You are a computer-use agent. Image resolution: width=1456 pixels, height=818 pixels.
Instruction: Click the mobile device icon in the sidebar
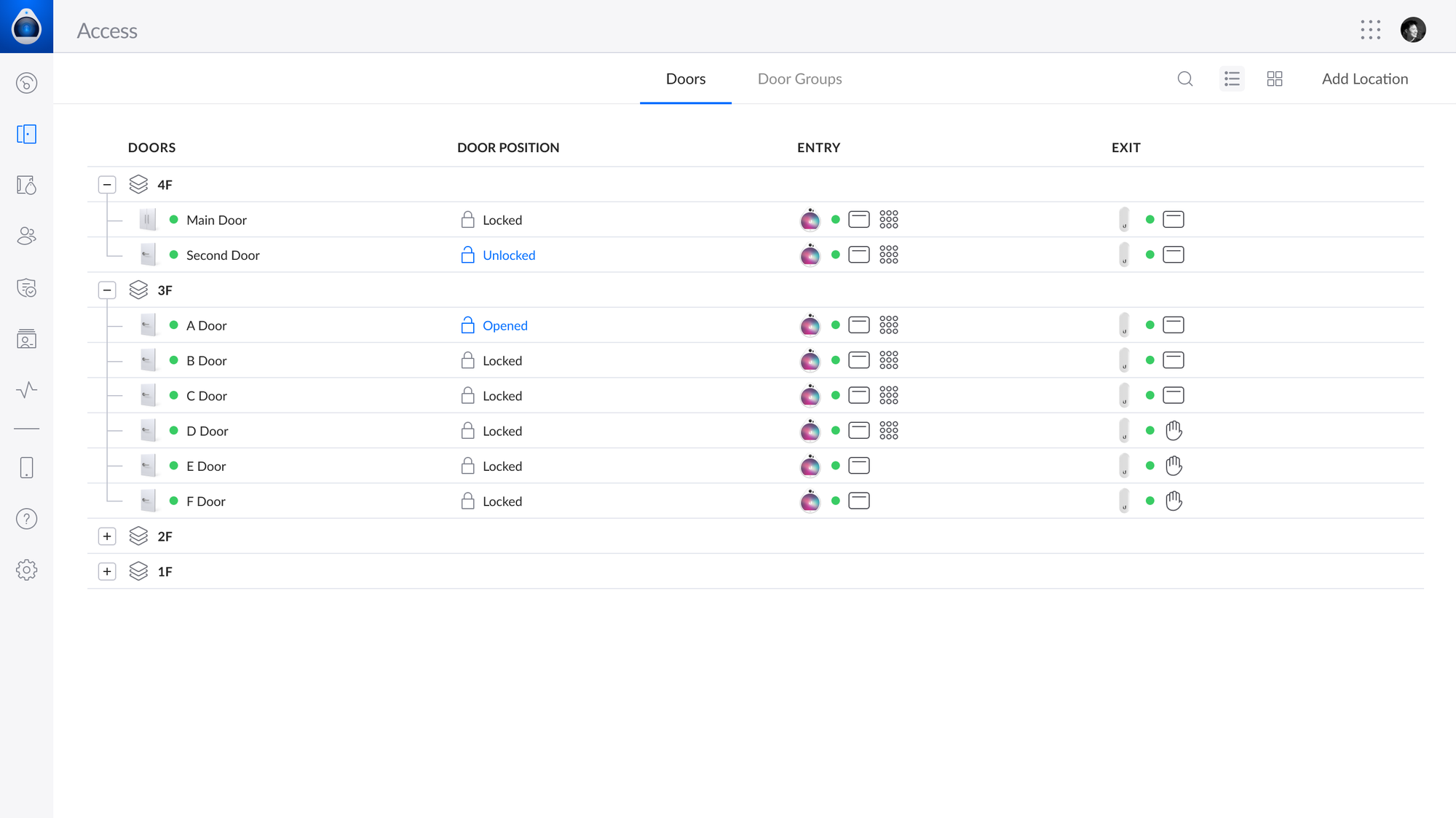[x=27, y=468]
